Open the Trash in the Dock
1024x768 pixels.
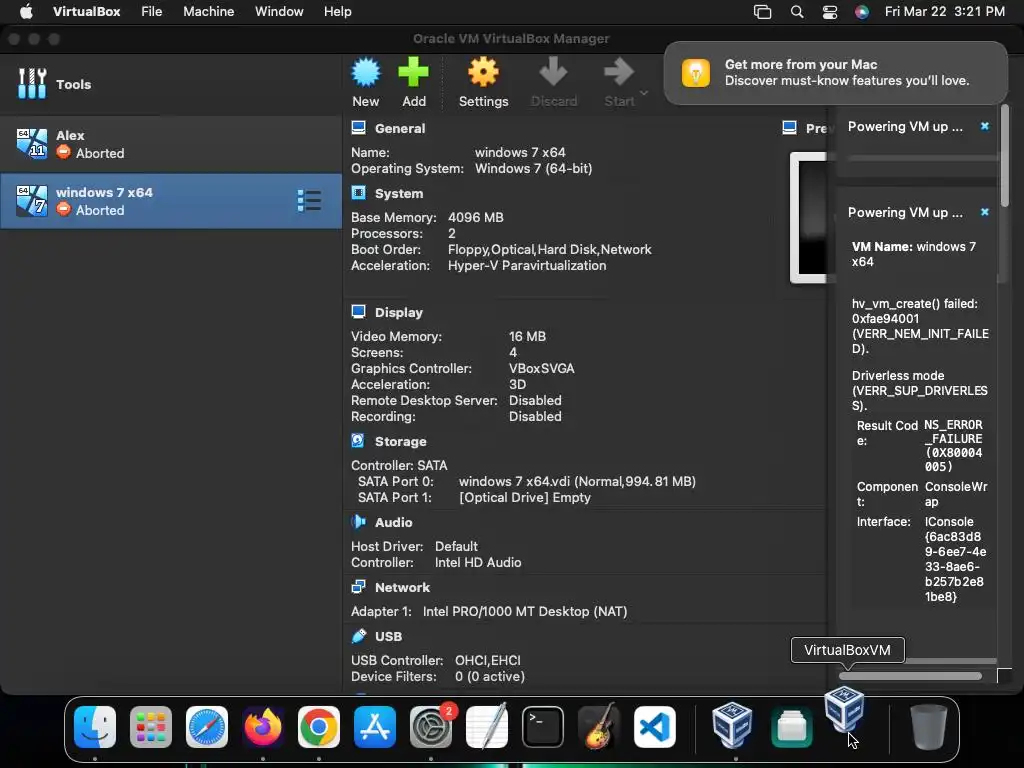click(928, 727)
